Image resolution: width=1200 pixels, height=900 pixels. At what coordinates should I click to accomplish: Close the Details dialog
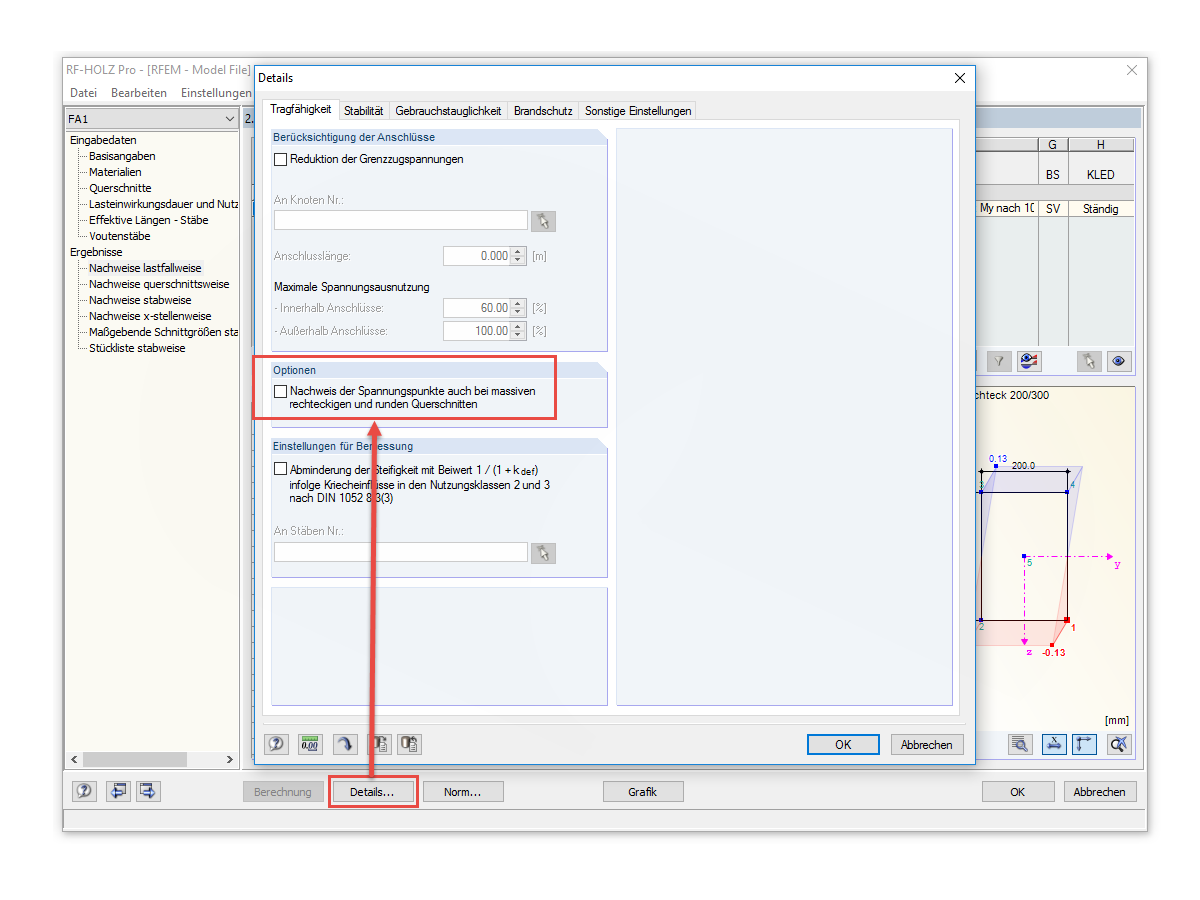(x=960, y=78)
